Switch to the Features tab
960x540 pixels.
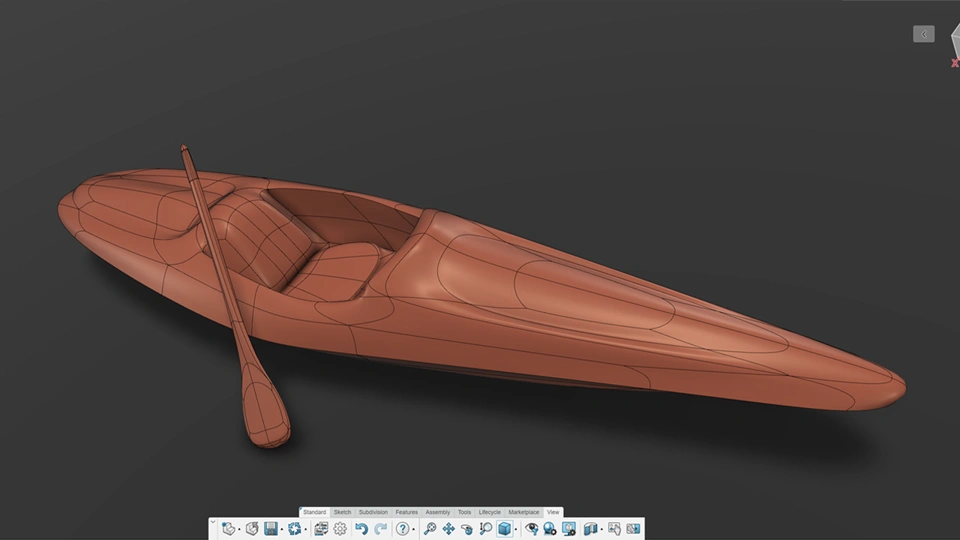click(x=407, y=512)
